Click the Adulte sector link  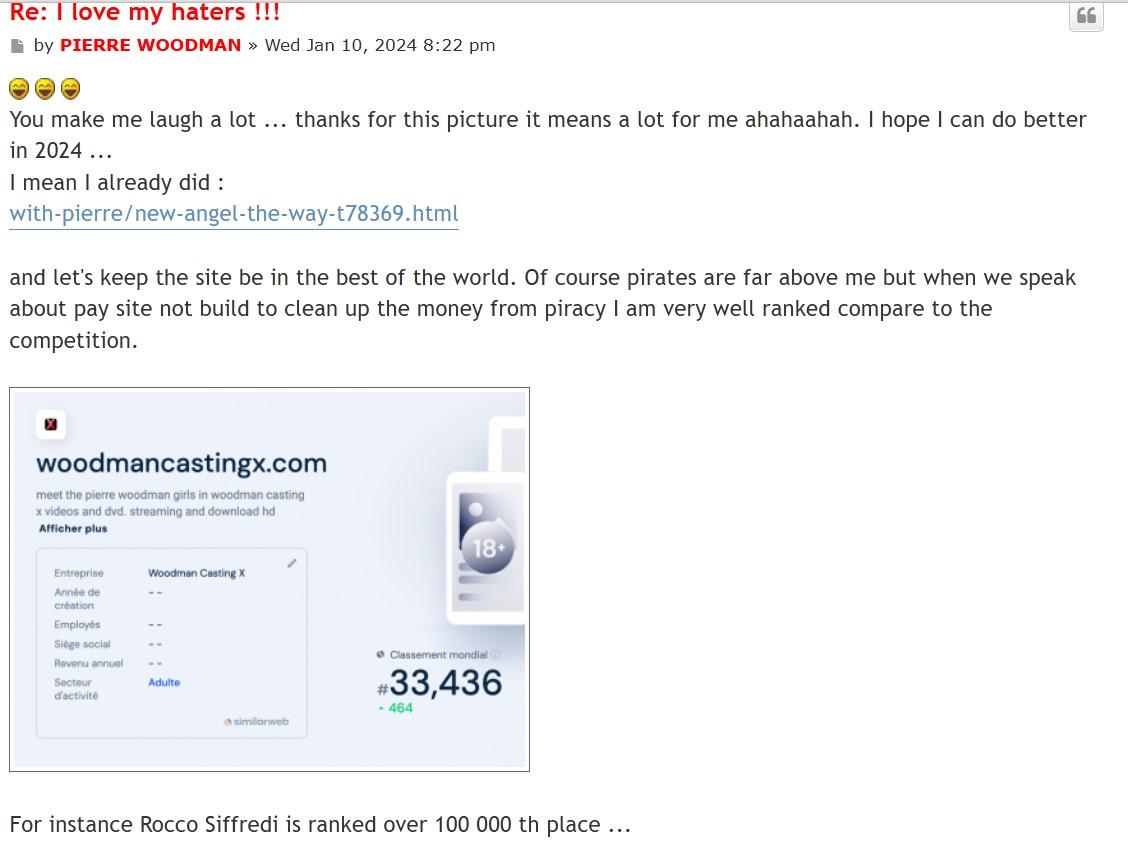(x=164, y=683)
